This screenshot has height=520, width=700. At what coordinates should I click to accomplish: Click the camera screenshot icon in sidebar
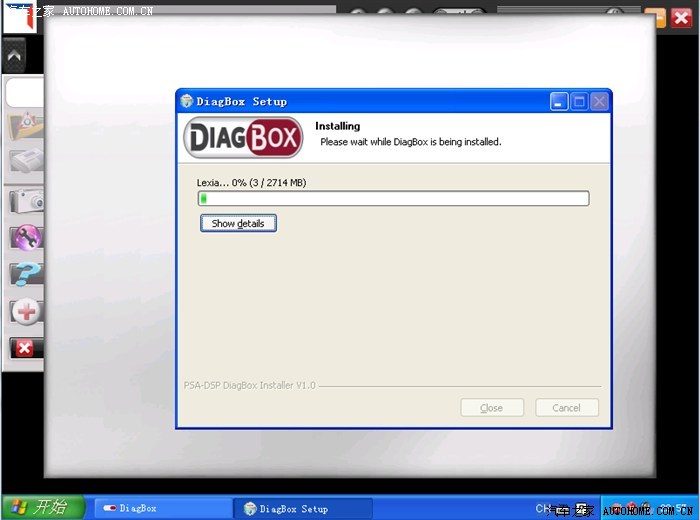click(x=25, y=200)
